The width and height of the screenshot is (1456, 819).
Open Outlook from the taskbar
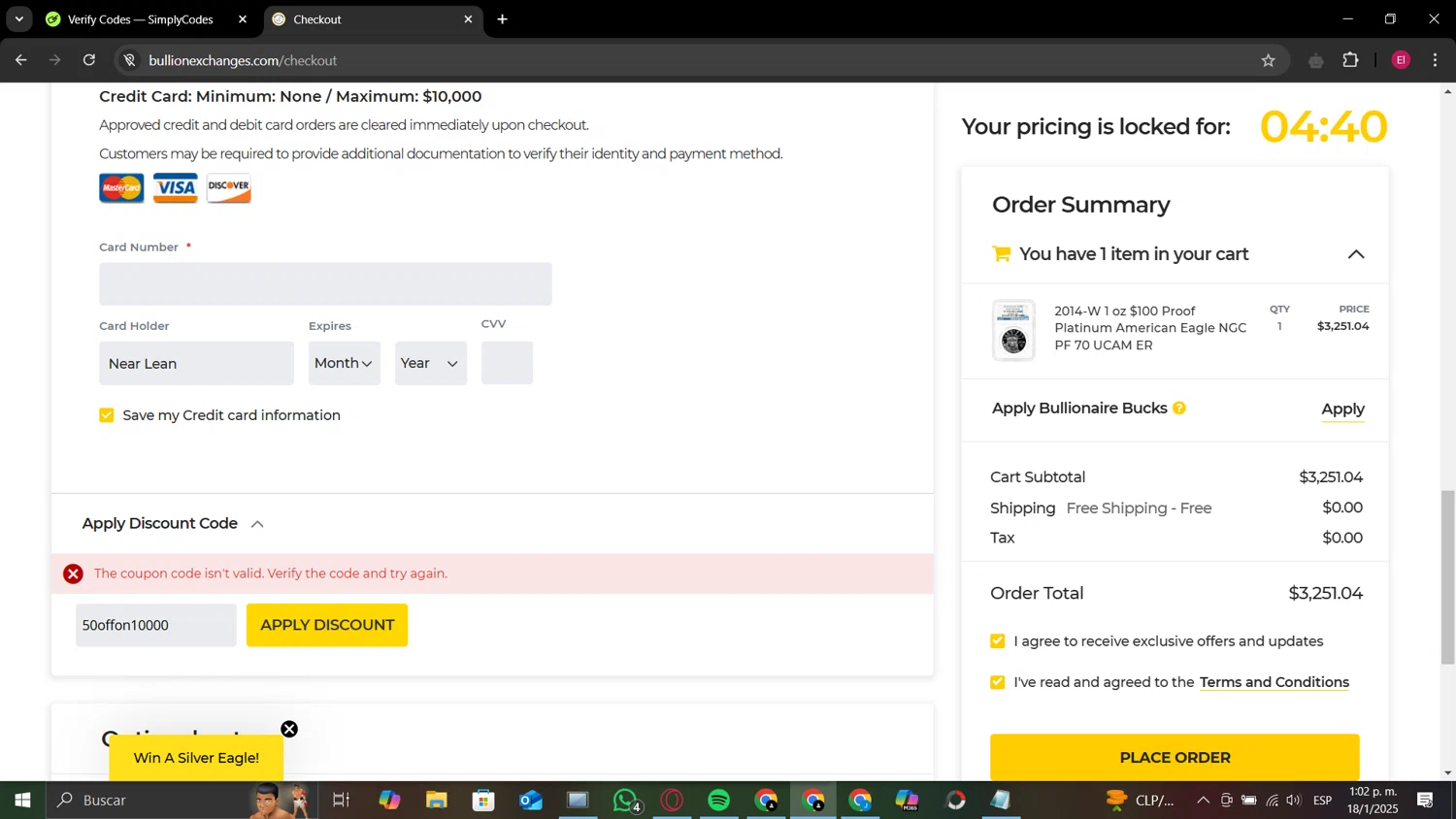click(x=531, y=801)
